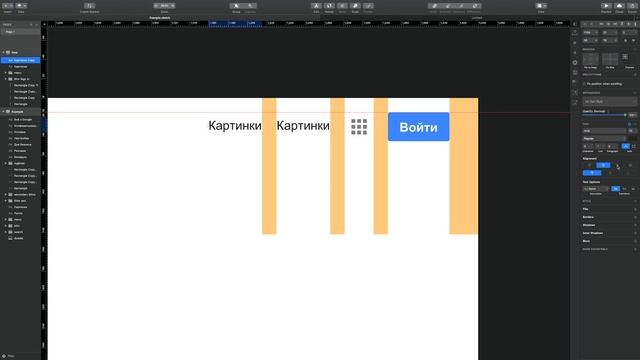Collapse the Example artboard group
Image resolution: width=640 pixels, height=360 pixels.
coord(3,111)
